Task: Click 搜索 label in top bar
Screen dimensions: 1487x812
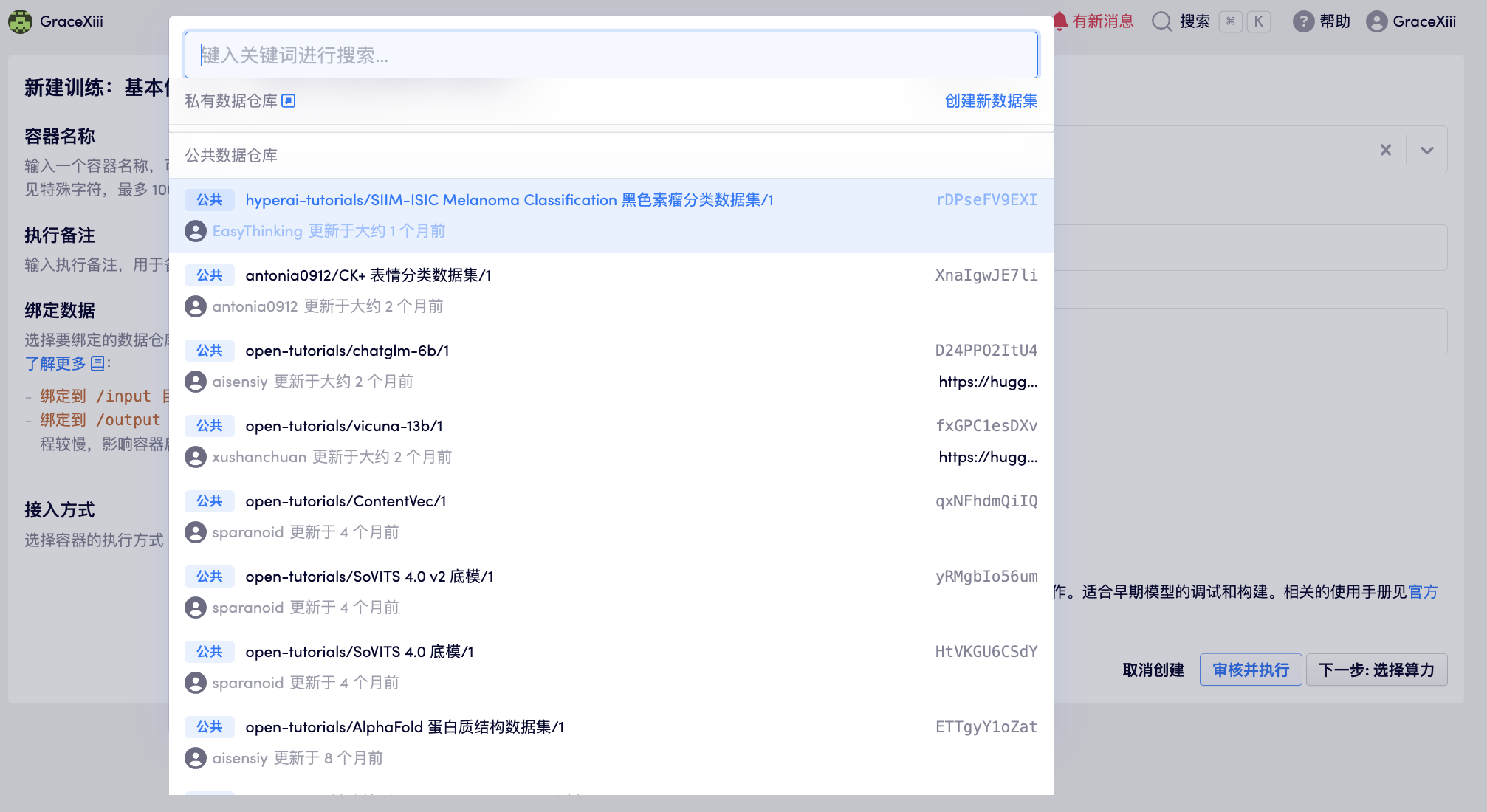Action: pos(1195,21)
